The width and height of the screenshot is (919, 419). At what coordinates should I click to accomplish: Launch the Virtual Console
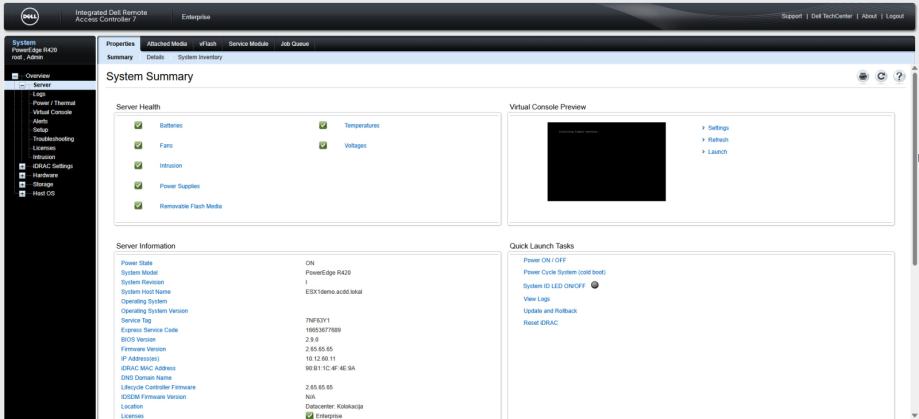[x=717, y=152]
